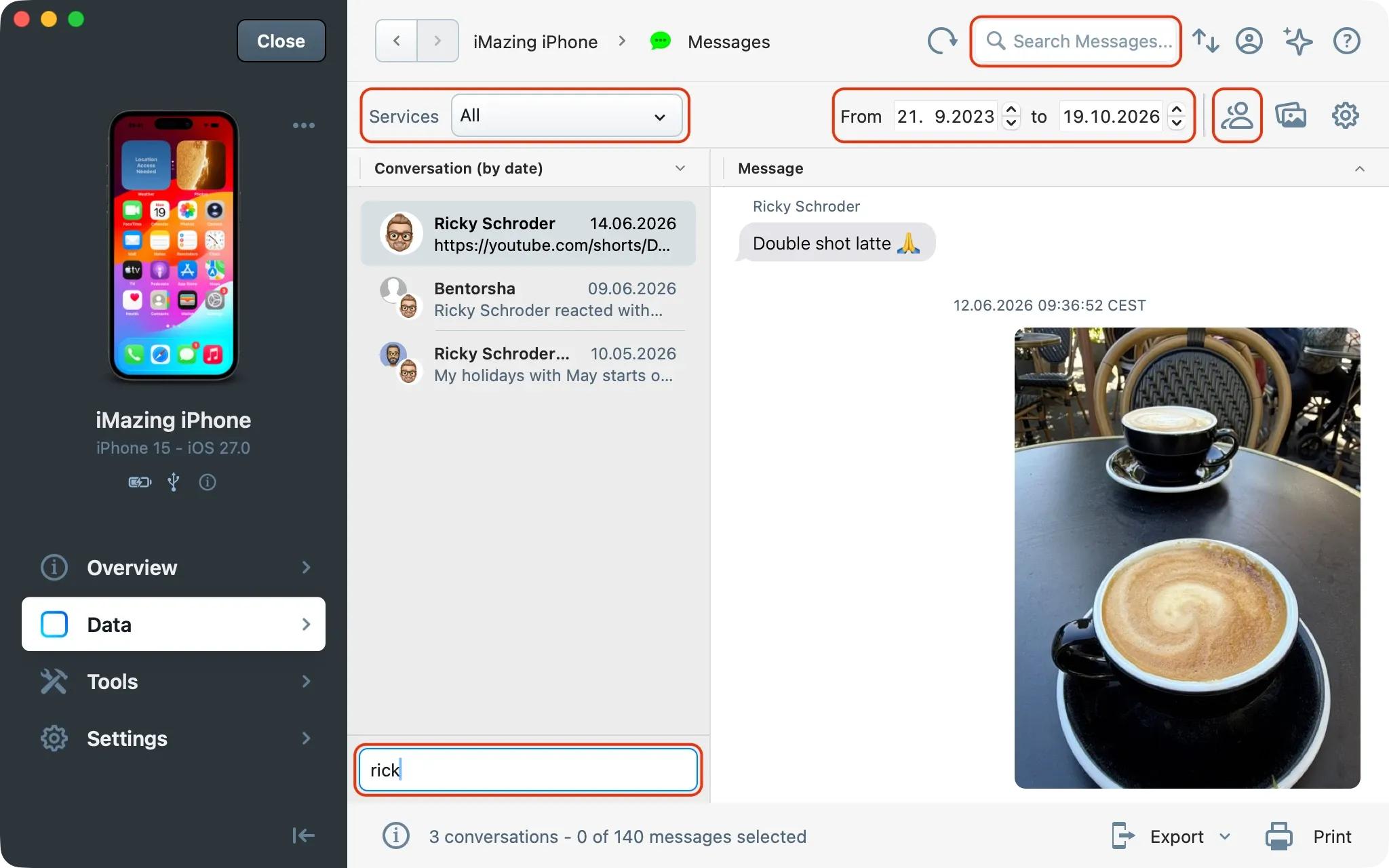This screenshot has width=1389, height=868.
Task: Navigate forward with the right chevron
Action: point(437,41)
